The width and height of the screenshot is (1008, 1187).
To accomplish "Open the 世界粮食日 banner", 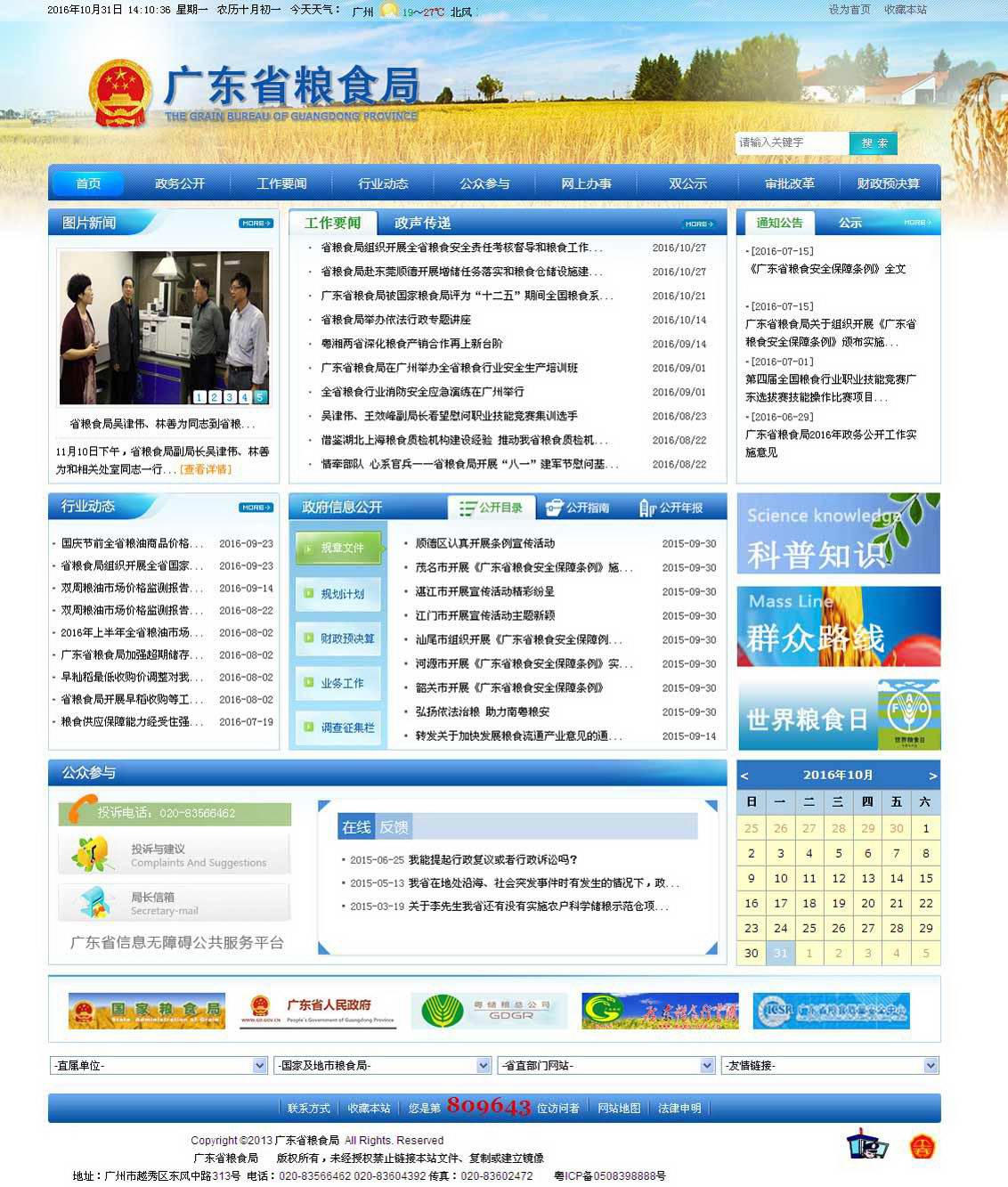I will [x=839, y=714].
